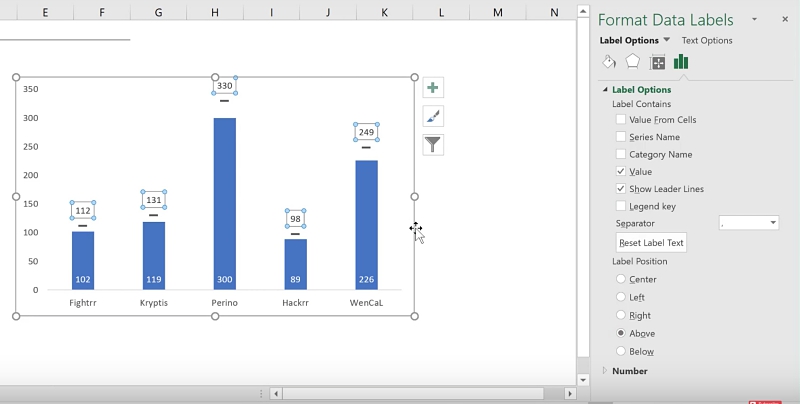
Task: Open the Chart Filters funnel button
Action: (x=433, y=145)
